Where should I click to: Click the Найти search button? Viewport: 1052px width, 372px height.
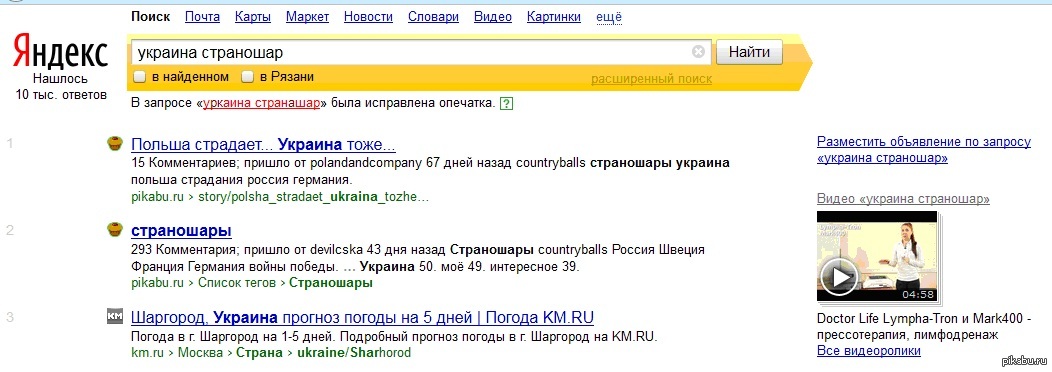click(x=749, y=52)
